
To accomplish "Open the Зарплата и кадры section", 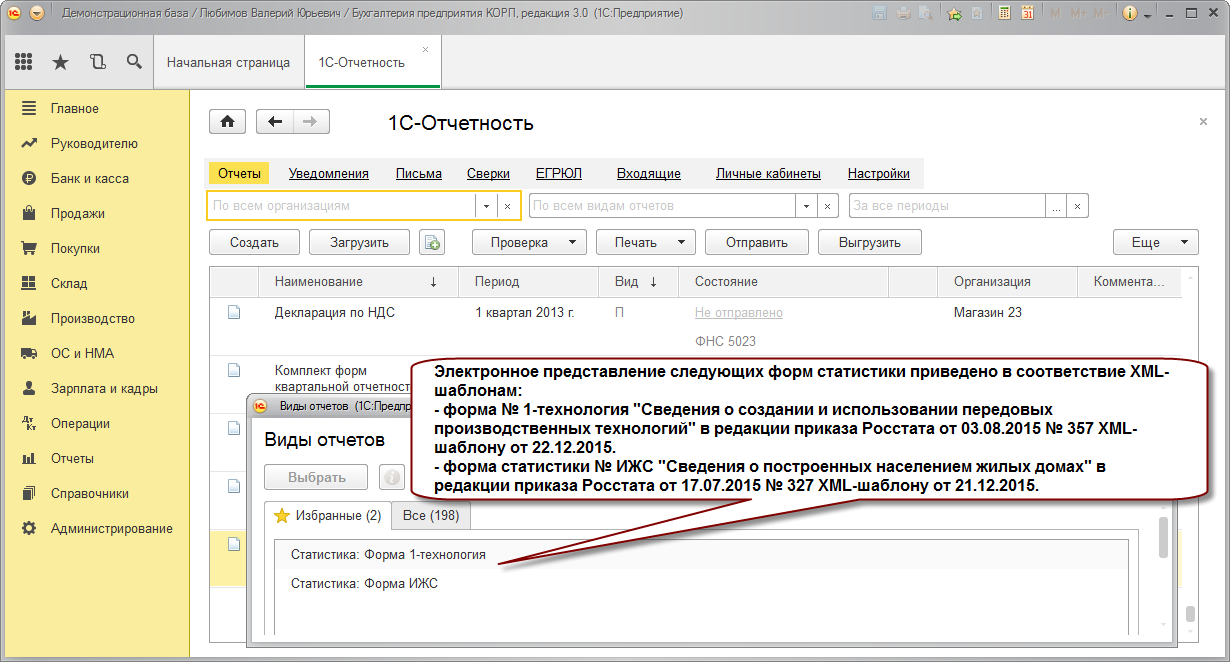I will click(104, 388).
